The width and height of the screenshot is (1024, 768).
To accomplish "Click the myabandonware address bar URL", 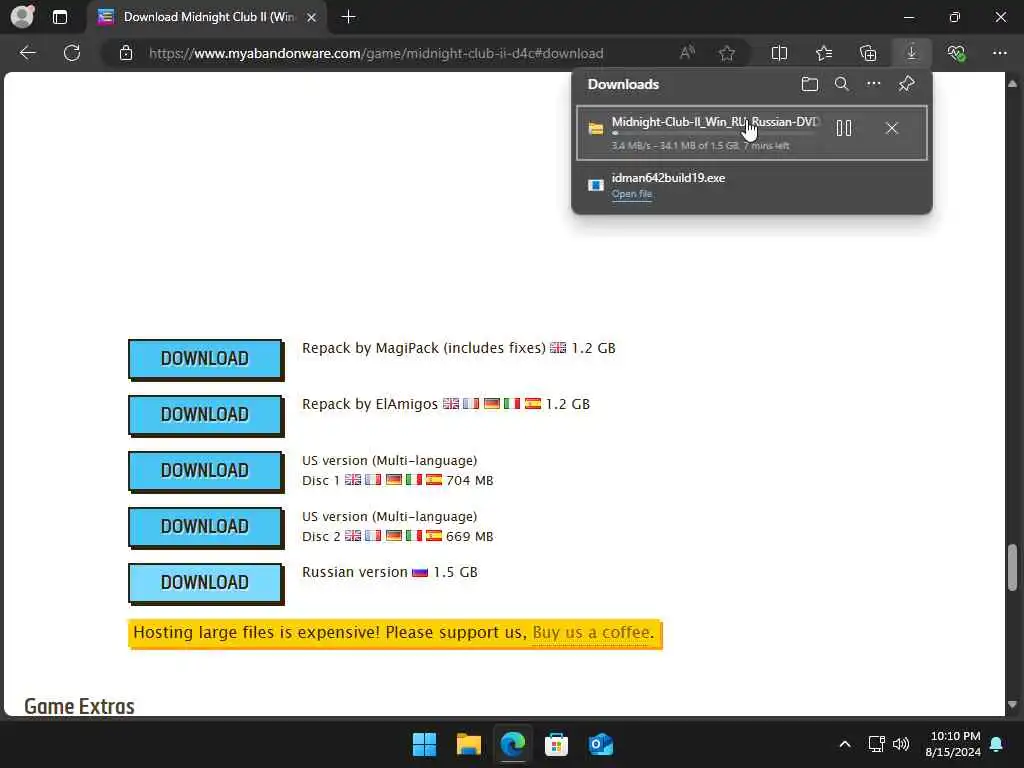I will [x=376, y=54].
